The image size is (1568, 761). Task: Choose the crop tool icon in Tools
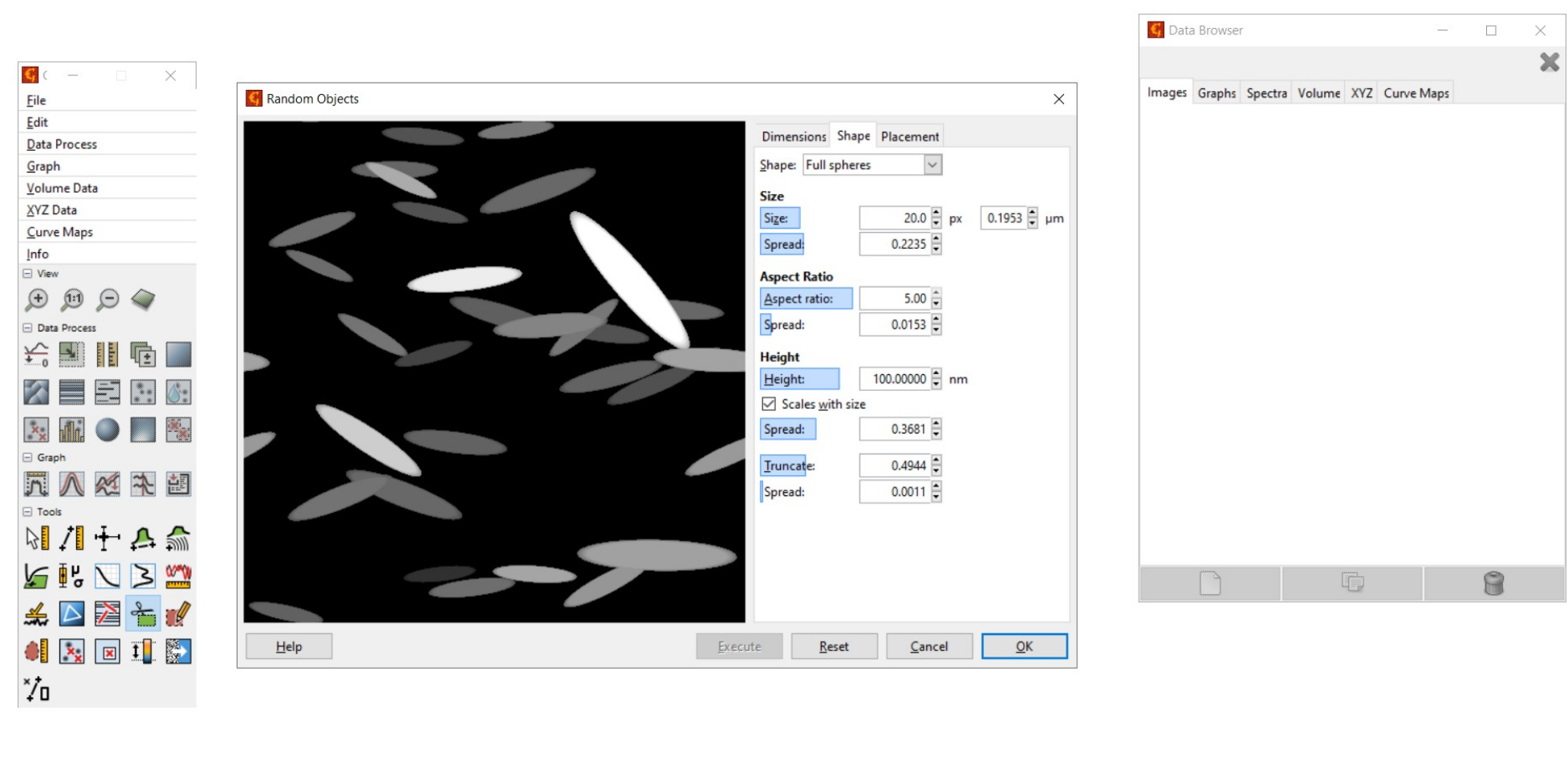point(143,614)
